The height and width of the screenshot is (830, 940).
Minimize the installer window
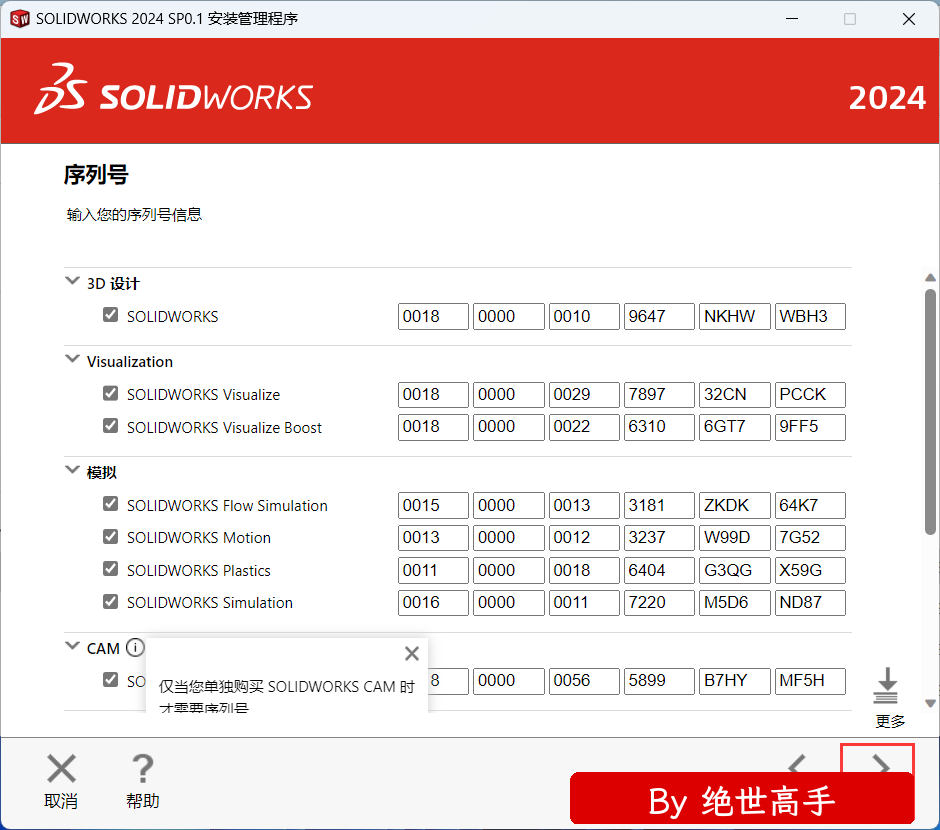pos(792,19)
